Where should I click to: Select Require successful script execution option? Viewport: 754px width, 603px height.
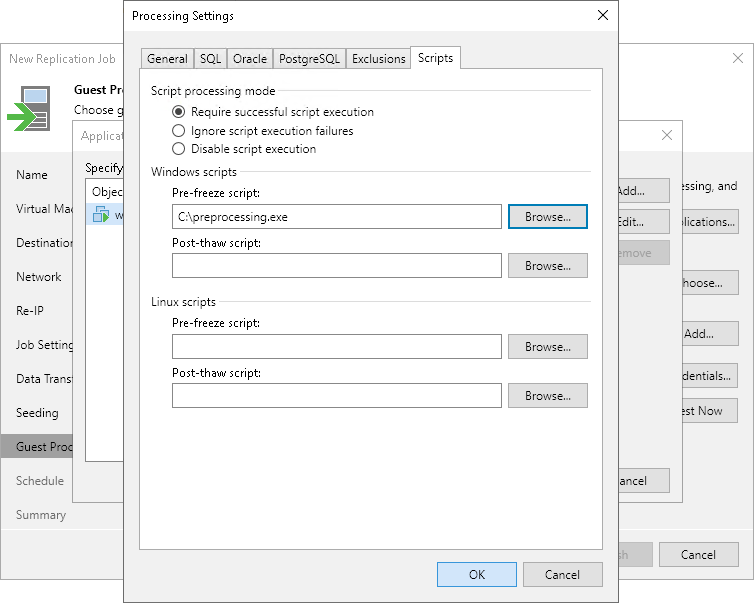(273, 112)
